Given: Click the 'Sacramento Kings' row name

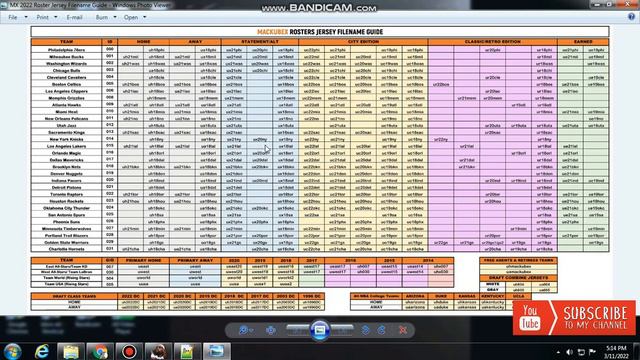Looking at the screenshot, I should (x=67, y=133).
